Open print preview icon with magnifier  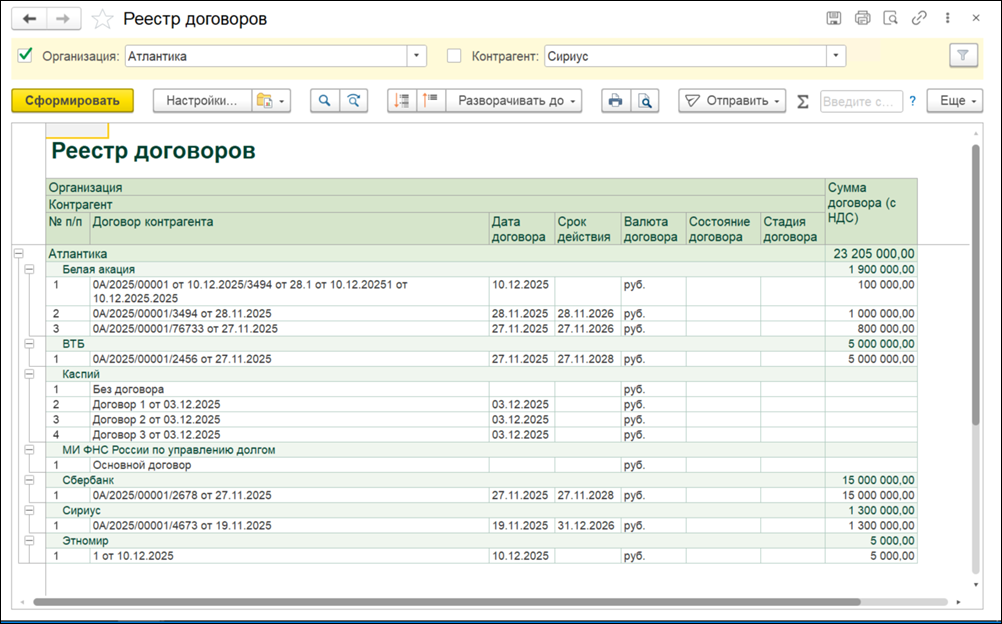645,101
